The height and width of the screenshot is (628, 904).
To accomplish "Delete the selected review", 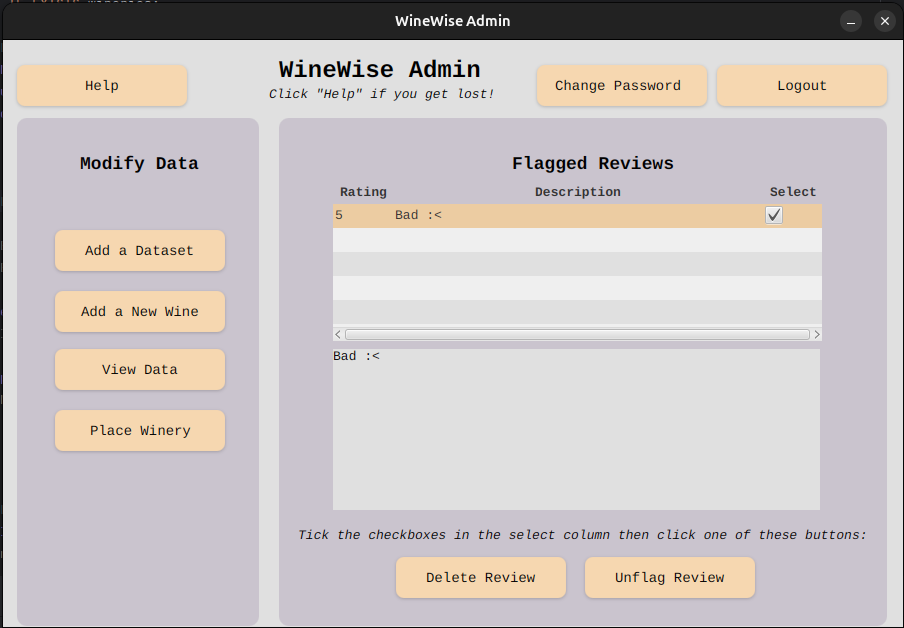I will point(481,577).
